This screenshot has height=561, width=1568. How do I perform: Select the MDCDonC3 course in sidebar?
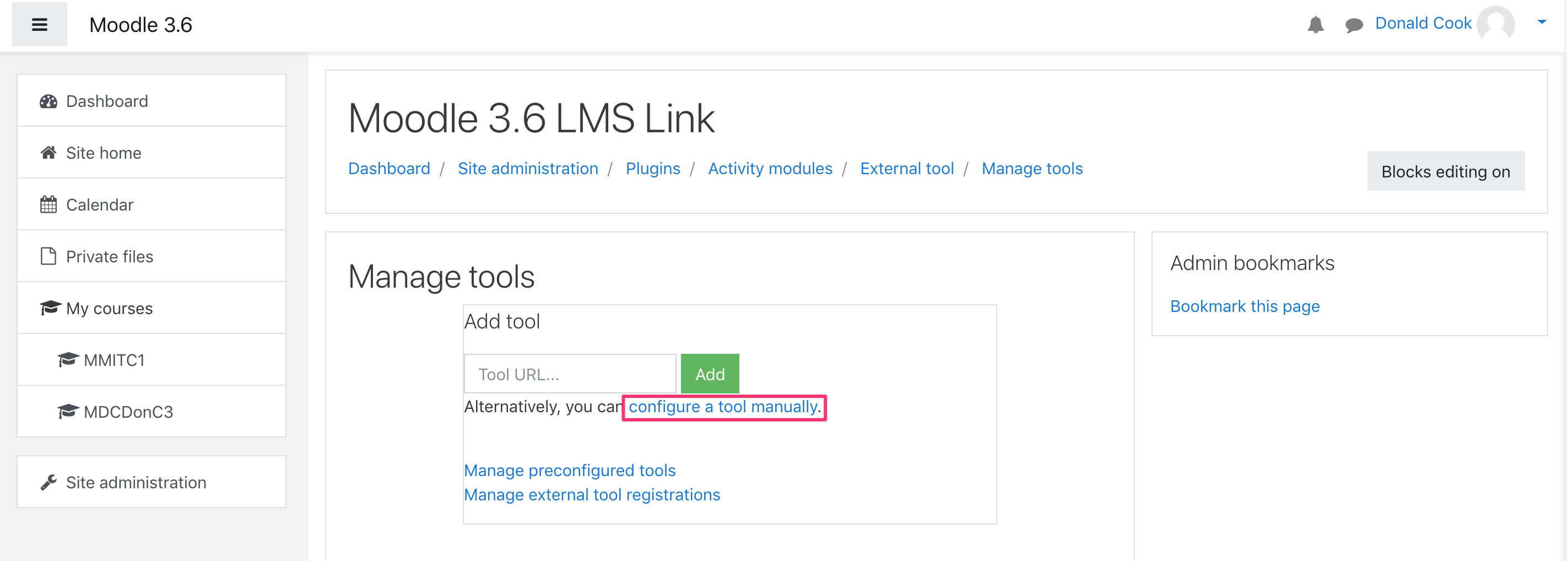click(x=127, y=412)
